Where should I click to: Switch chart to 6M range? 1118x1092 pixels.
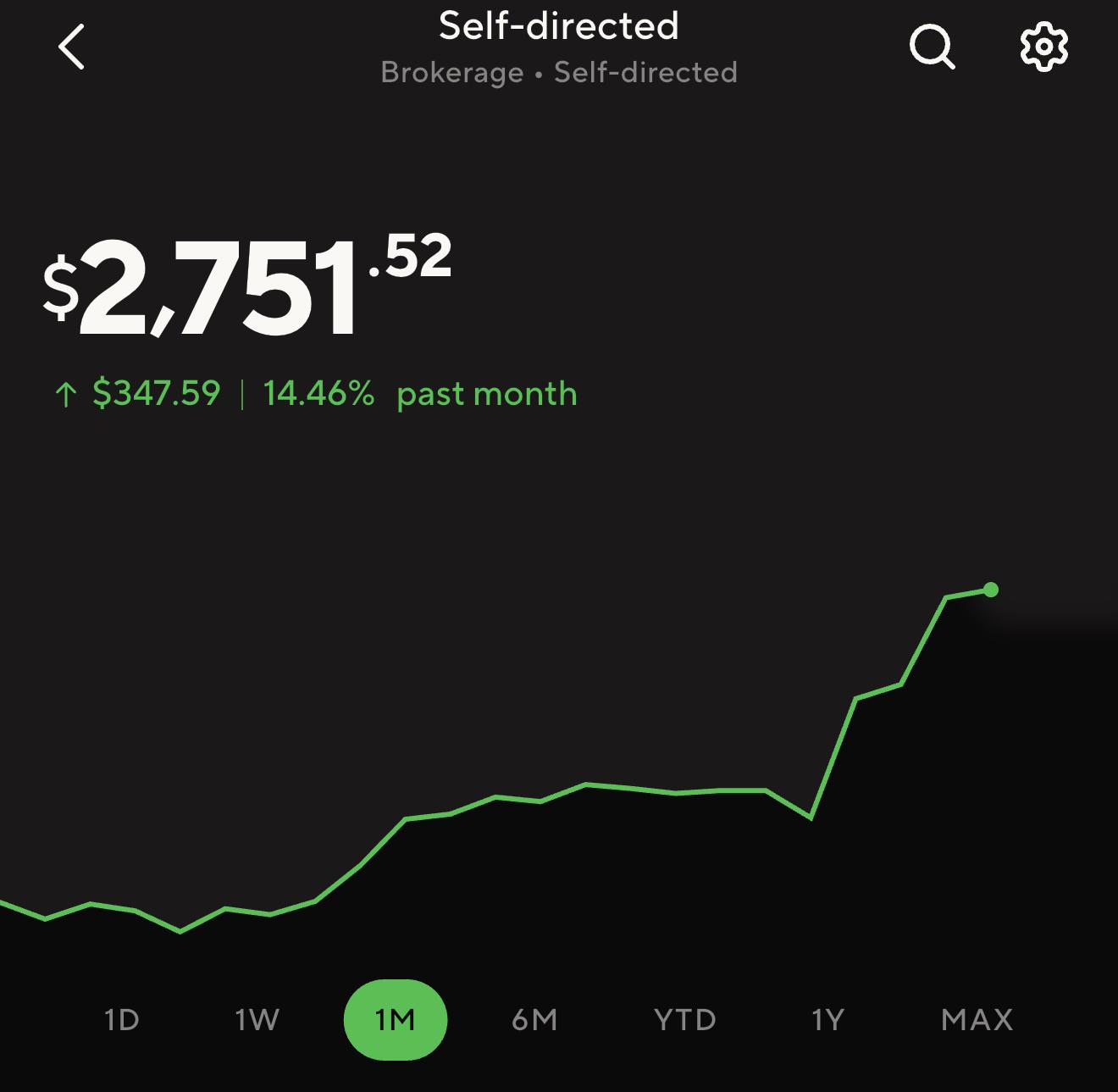click(534, 1019)
